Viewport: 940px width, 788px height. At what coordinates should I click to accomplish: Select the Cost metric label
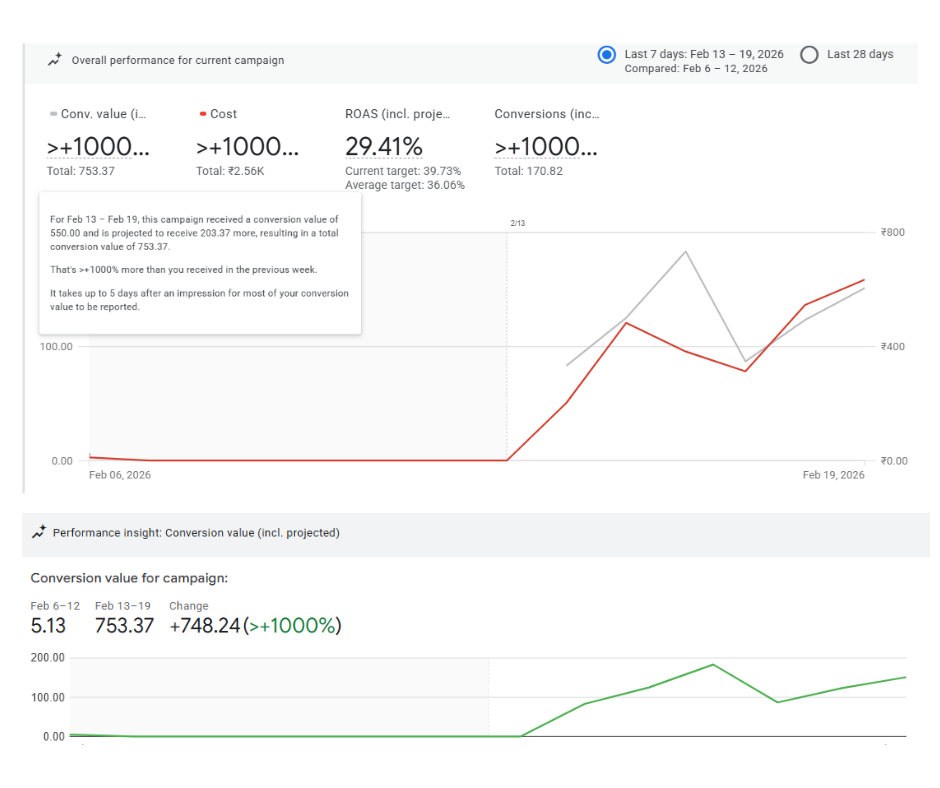click(x=223, y=114)
